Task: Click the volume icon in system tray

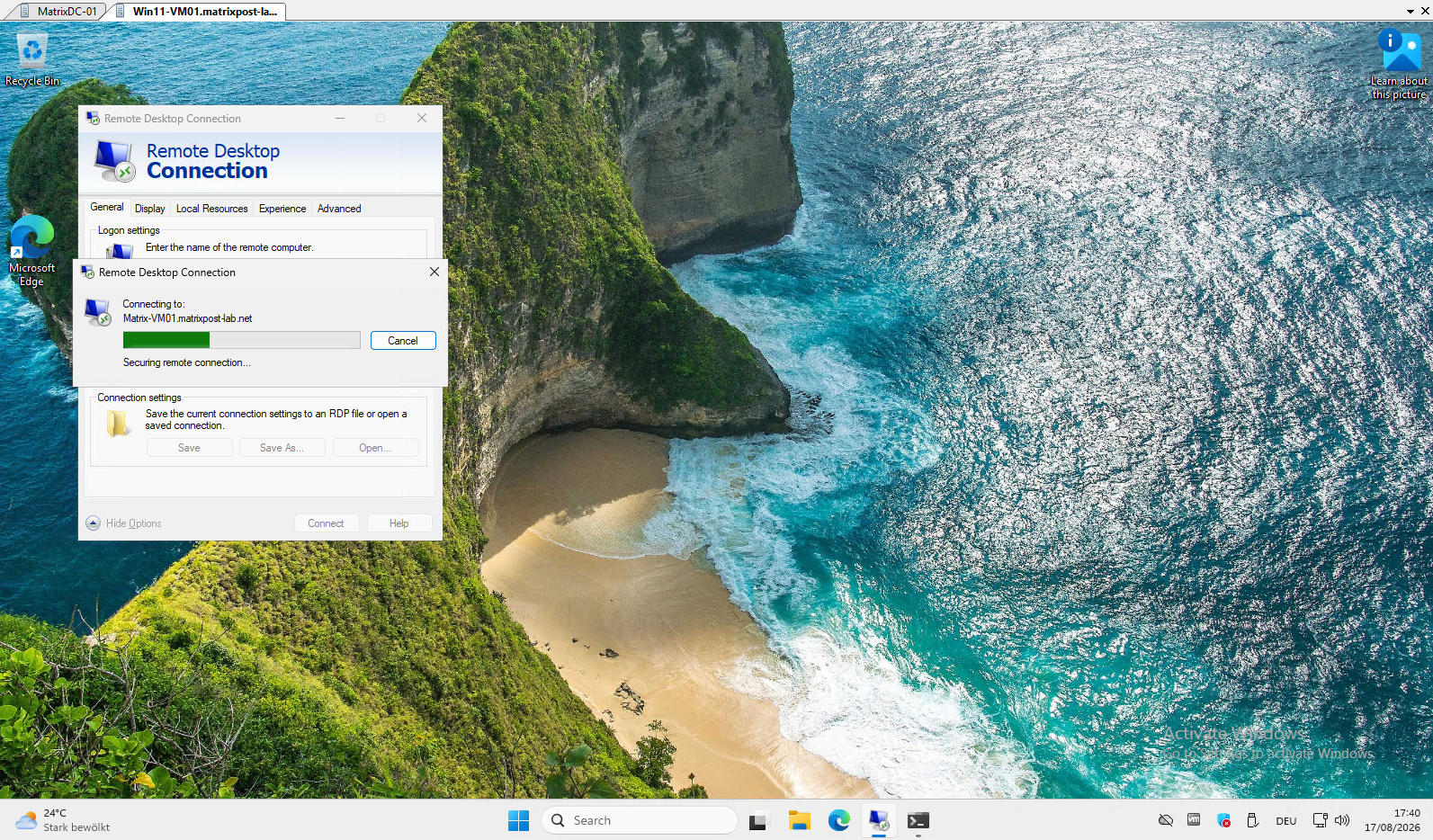Action: pos(1342,820)
